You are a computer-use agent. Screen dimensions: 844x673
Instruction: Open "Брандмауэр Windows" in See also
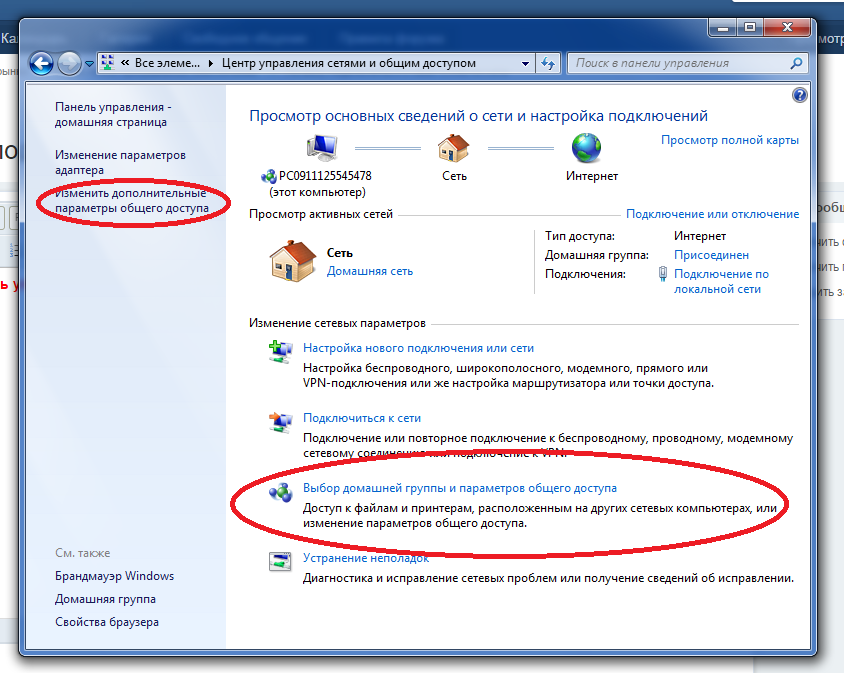[x=114, y=576]
